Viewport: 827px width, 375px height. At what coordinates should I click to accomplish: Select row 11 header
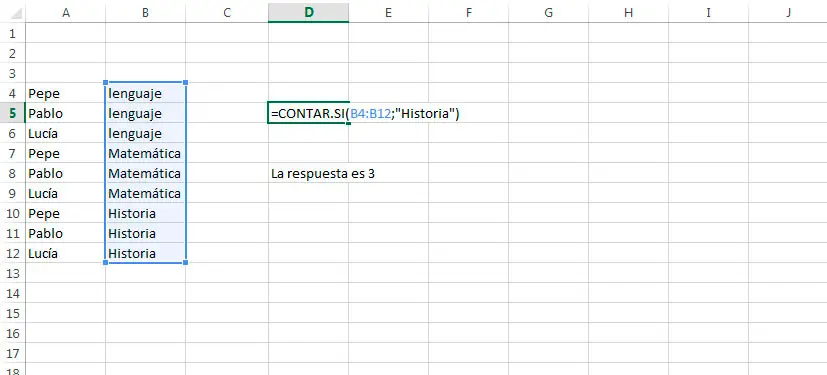tap(13, 234)
